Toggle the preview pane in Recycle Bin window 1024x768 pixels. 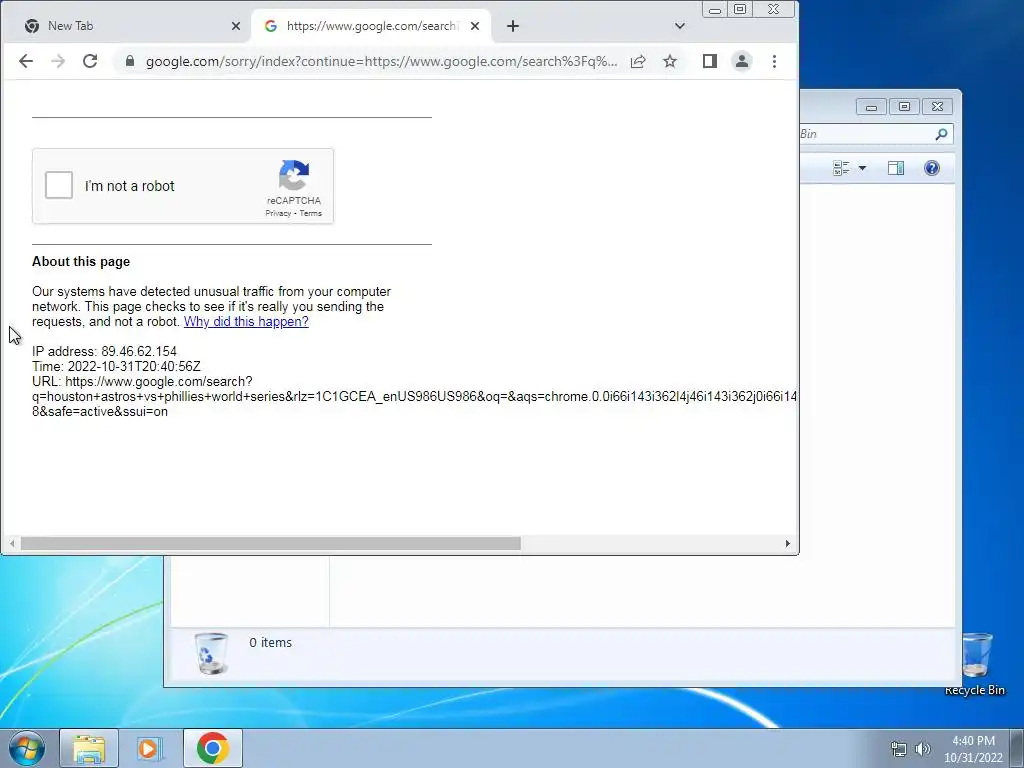pos(896,168)
